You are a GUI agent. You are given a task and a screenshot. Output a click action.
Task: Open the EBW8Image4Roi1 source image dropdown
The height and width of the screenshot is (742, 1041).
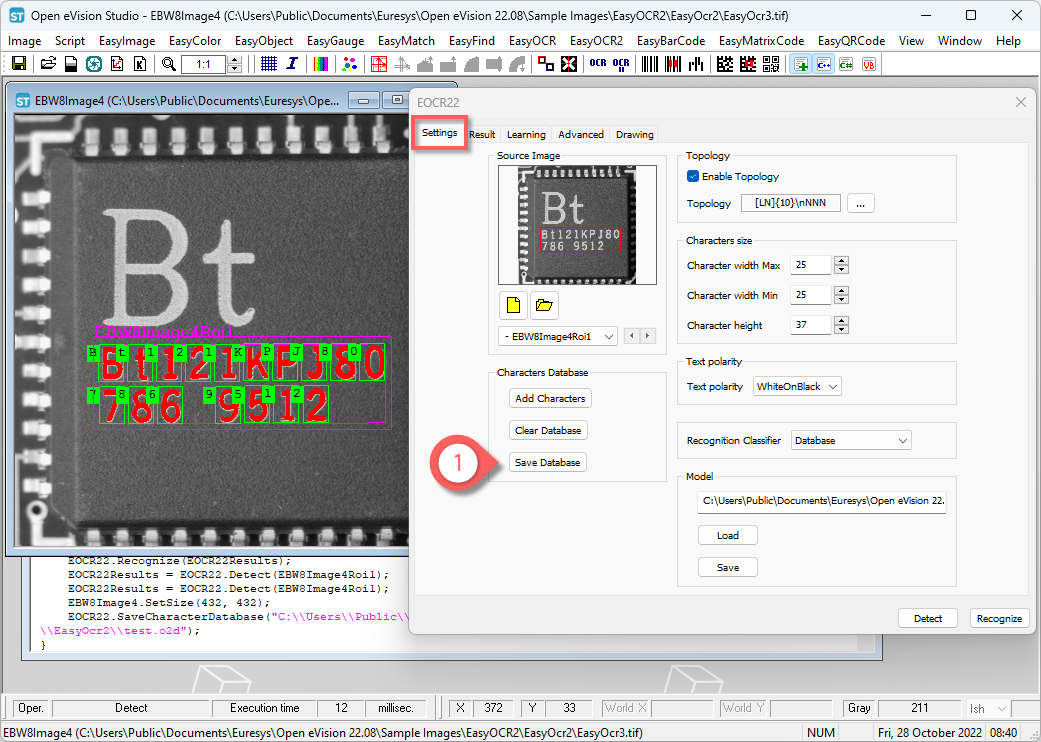(558, 336)
